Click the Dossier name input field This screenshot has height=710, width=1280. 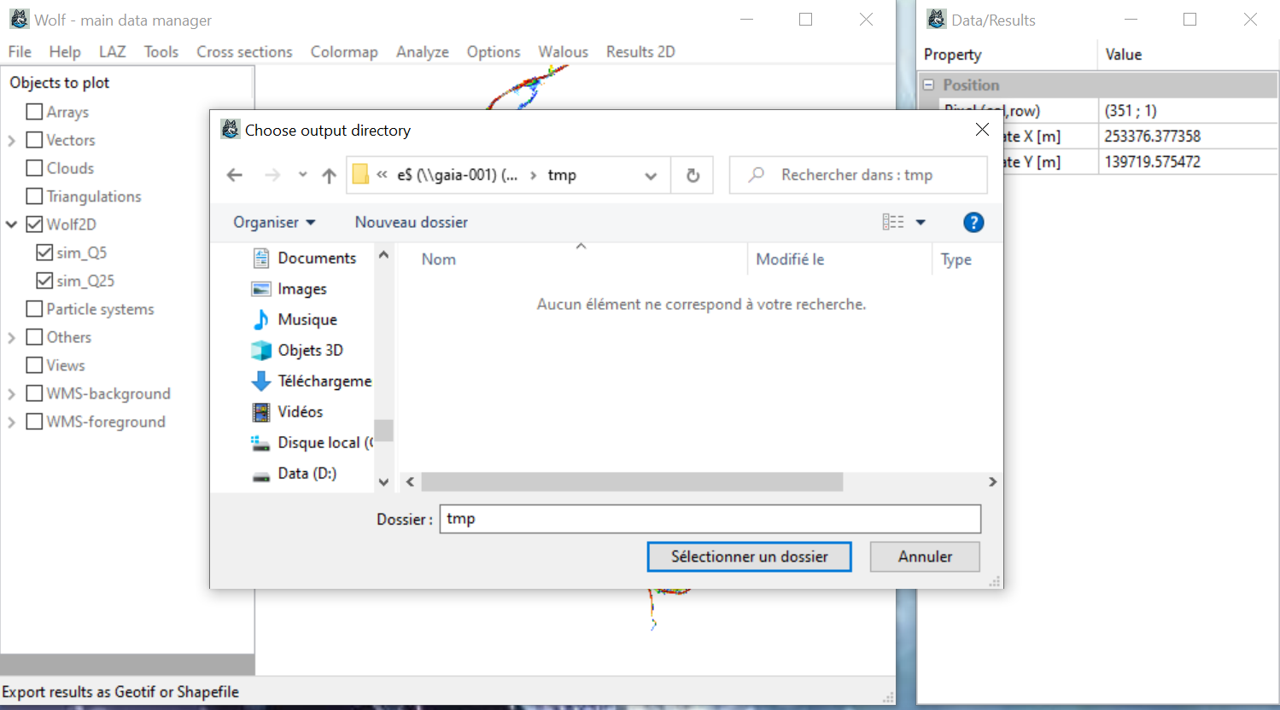coord(710,519)
